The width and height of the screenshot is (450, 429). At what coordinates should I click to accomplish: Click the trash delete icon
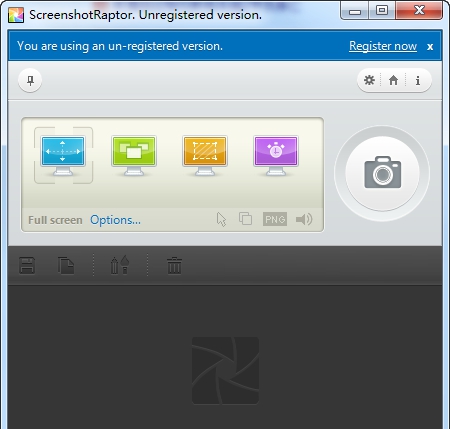tap(174, 265)
